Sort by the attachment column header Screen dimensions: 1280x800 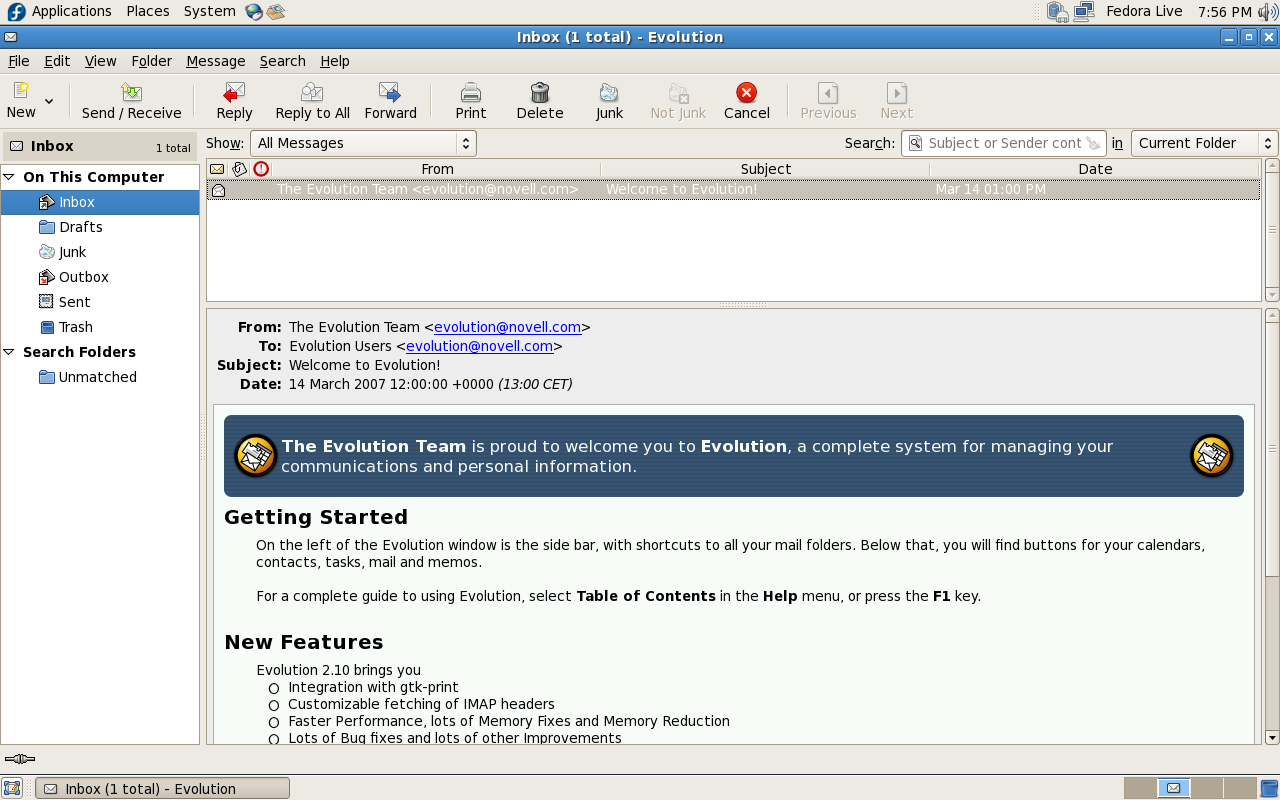point(239,169)
